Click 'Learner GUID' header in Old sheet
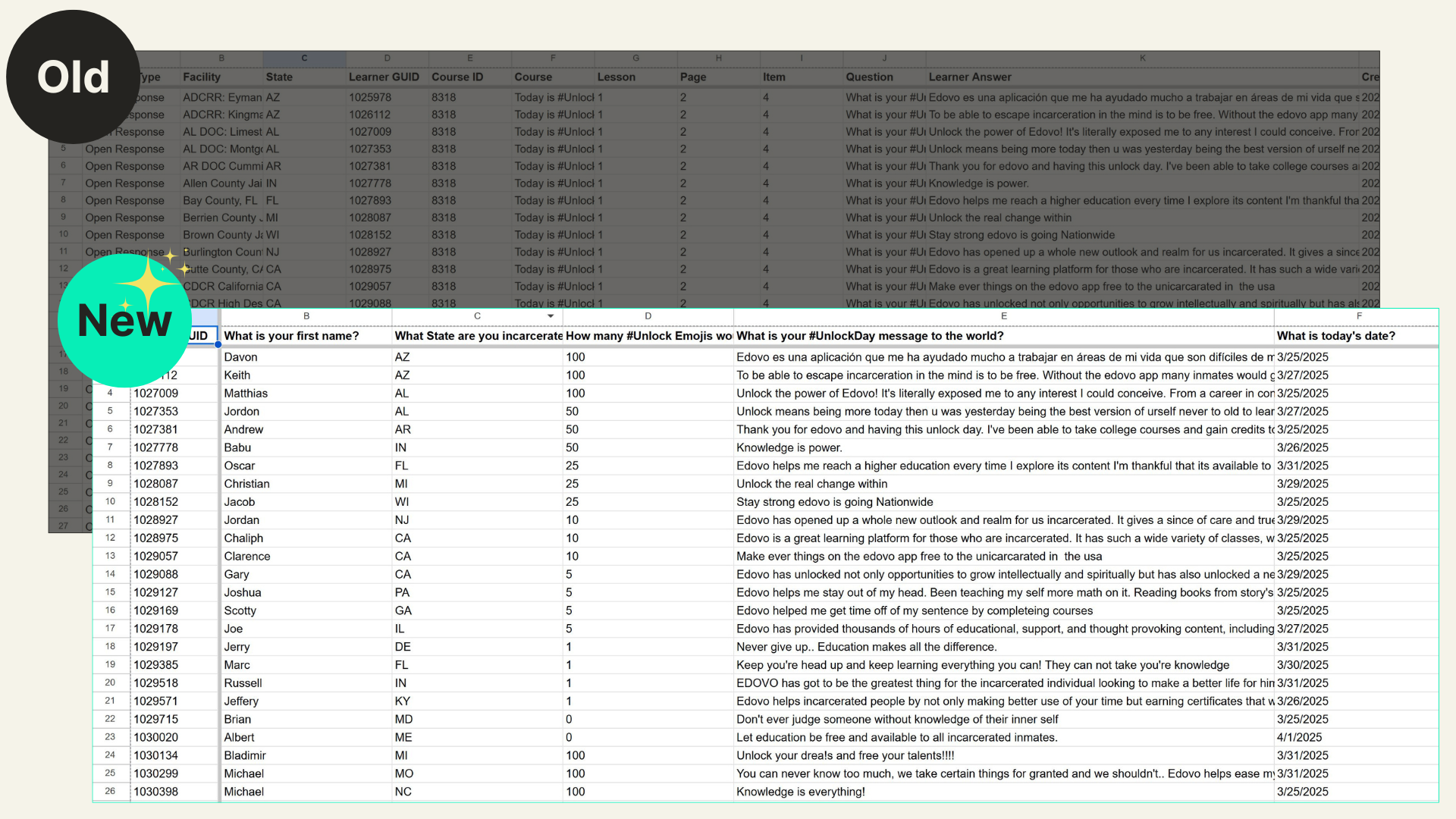The image size is (1456, 819). 387,77
